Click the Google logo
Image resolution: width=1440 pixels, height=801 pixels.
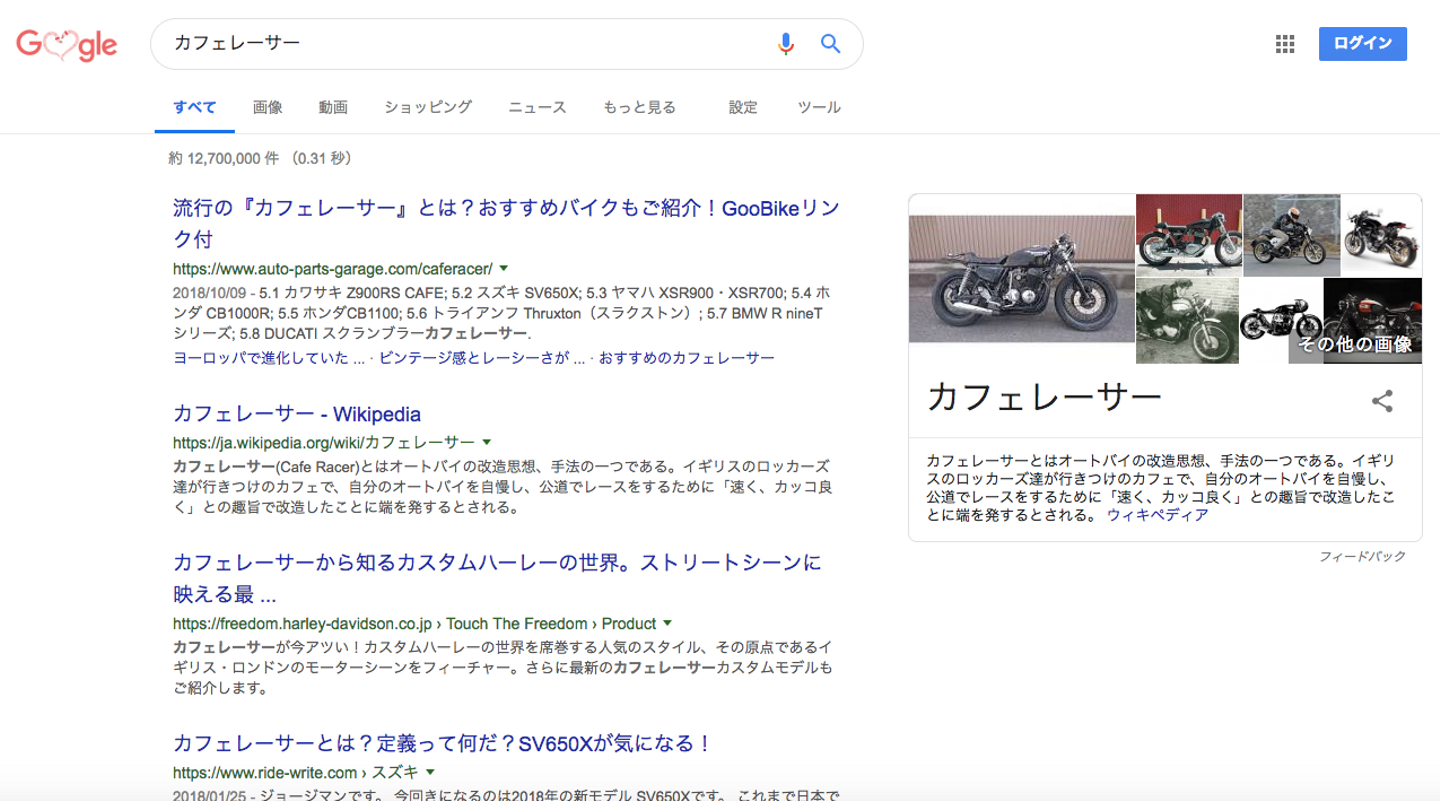pyautogui.click(x=67, y=44)
